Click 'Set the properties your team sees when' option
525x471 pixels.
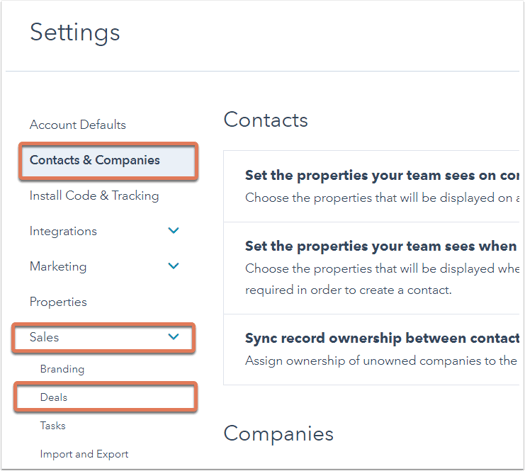[371, 268]
